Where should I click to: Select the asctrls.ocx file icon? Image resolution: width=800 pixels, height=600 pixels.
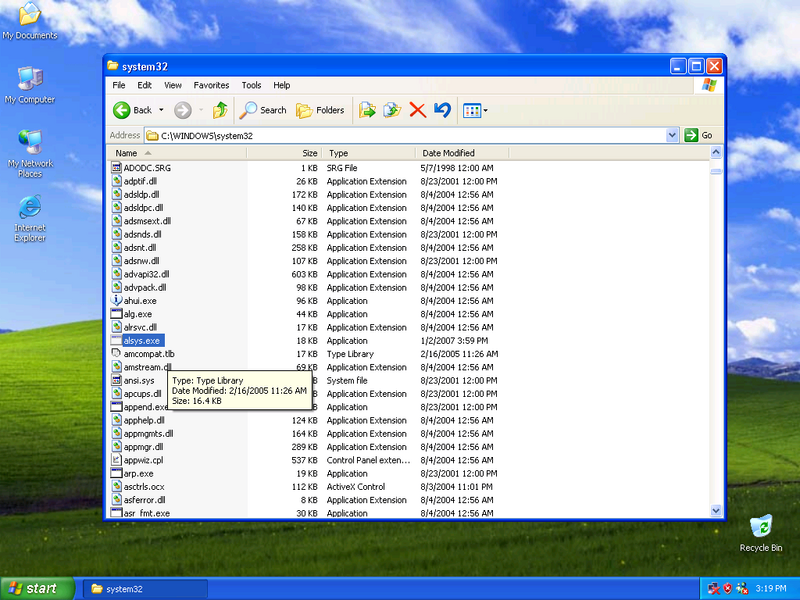[x=116, y=486]
